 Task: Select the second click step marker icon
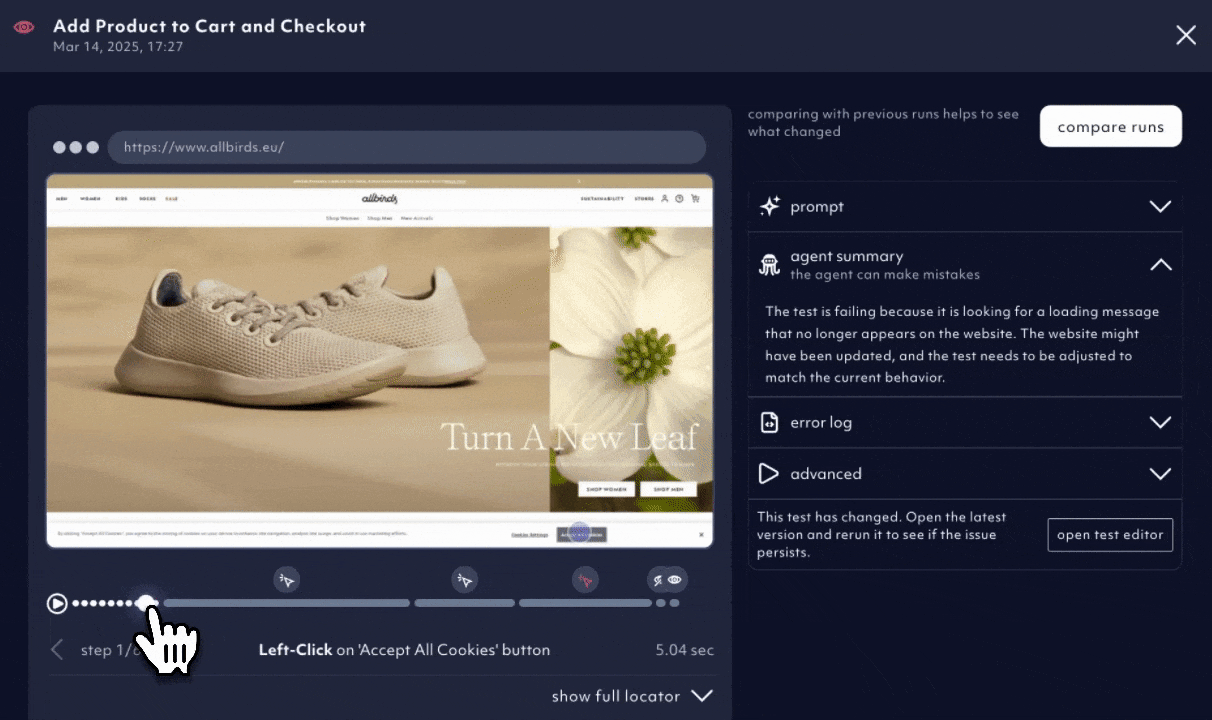(x=464, y=579)
